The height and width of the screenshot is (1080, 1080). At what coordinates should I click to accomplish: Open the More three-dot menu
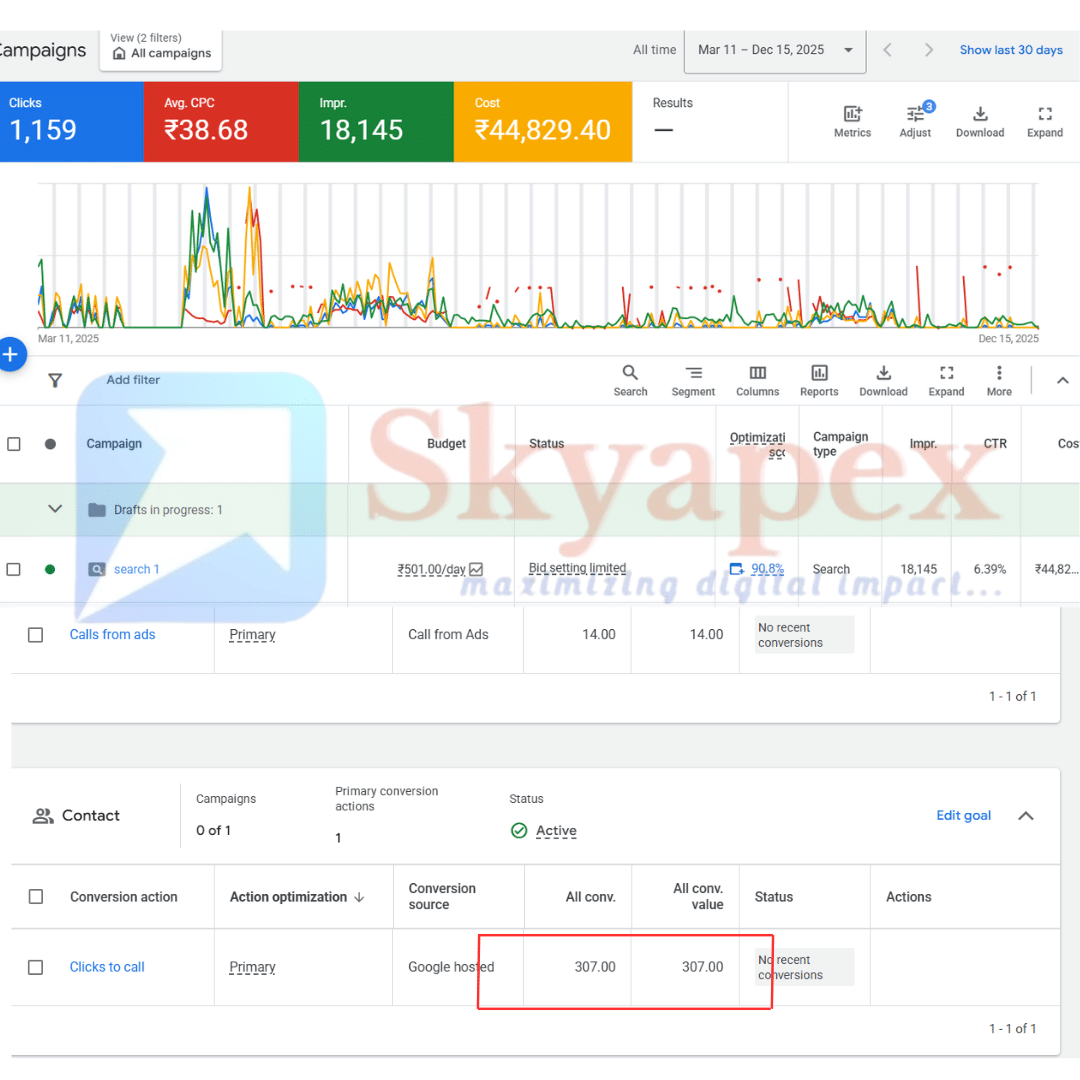[x=998, y=373]
